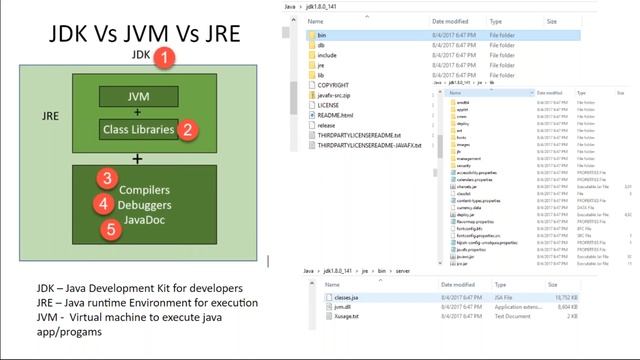This screenshot has height=360, width=640.
Task: Click the management folder icon in jre lib
Action: [453, 158]
